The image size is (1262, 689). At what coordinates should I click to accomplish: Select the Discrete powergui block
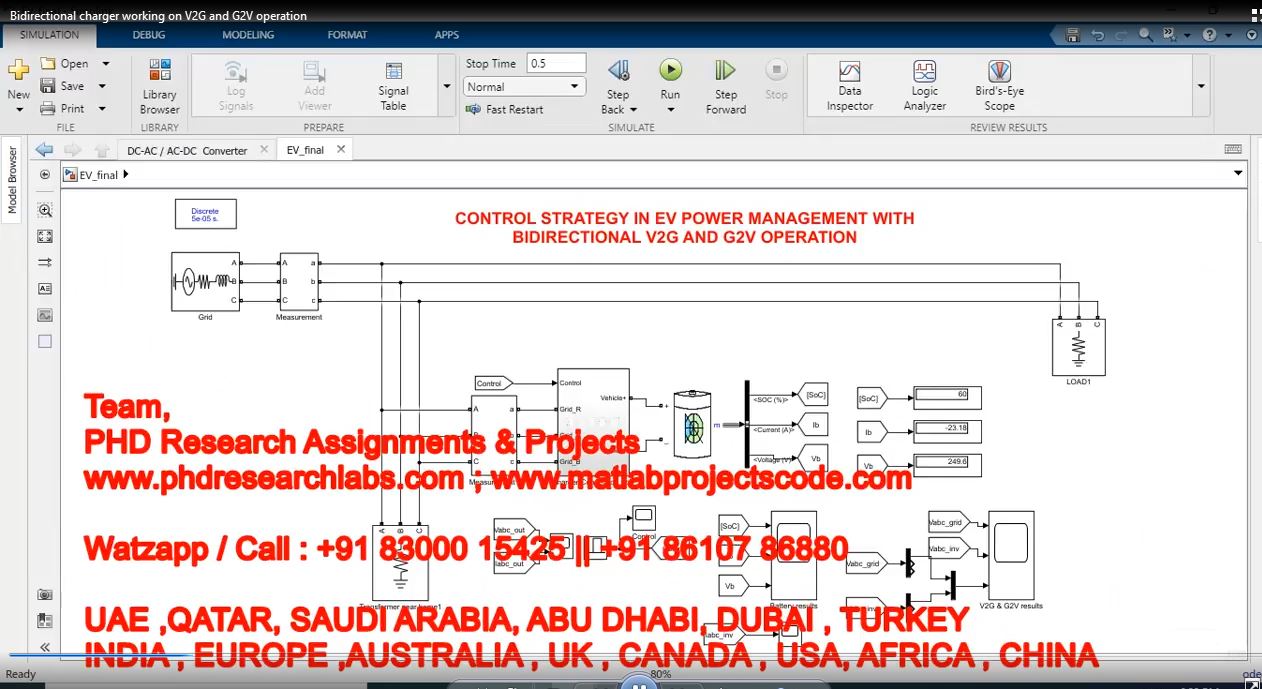coord(205,213)
